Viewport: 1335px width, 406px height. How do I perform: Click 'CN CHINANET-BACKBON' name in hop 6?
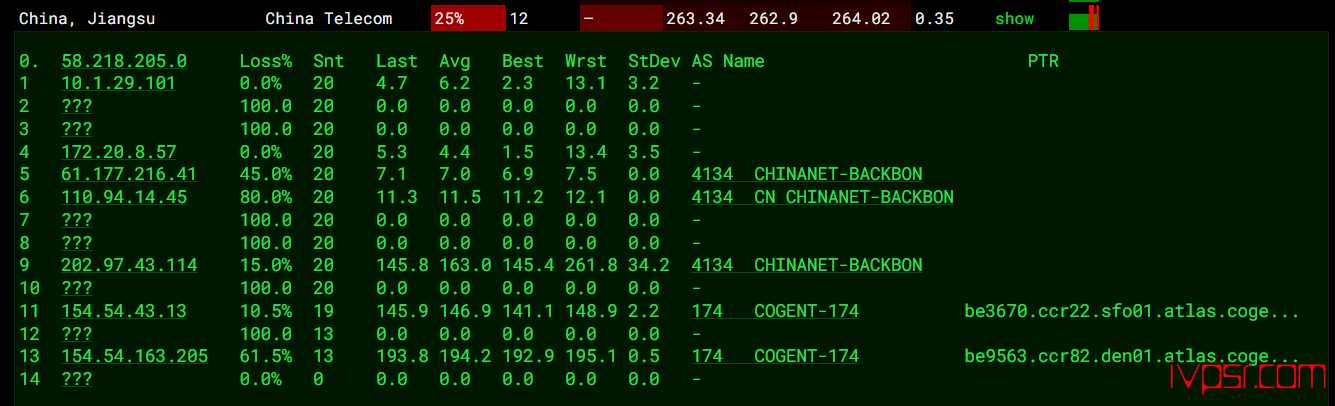(x=854, y=197)
